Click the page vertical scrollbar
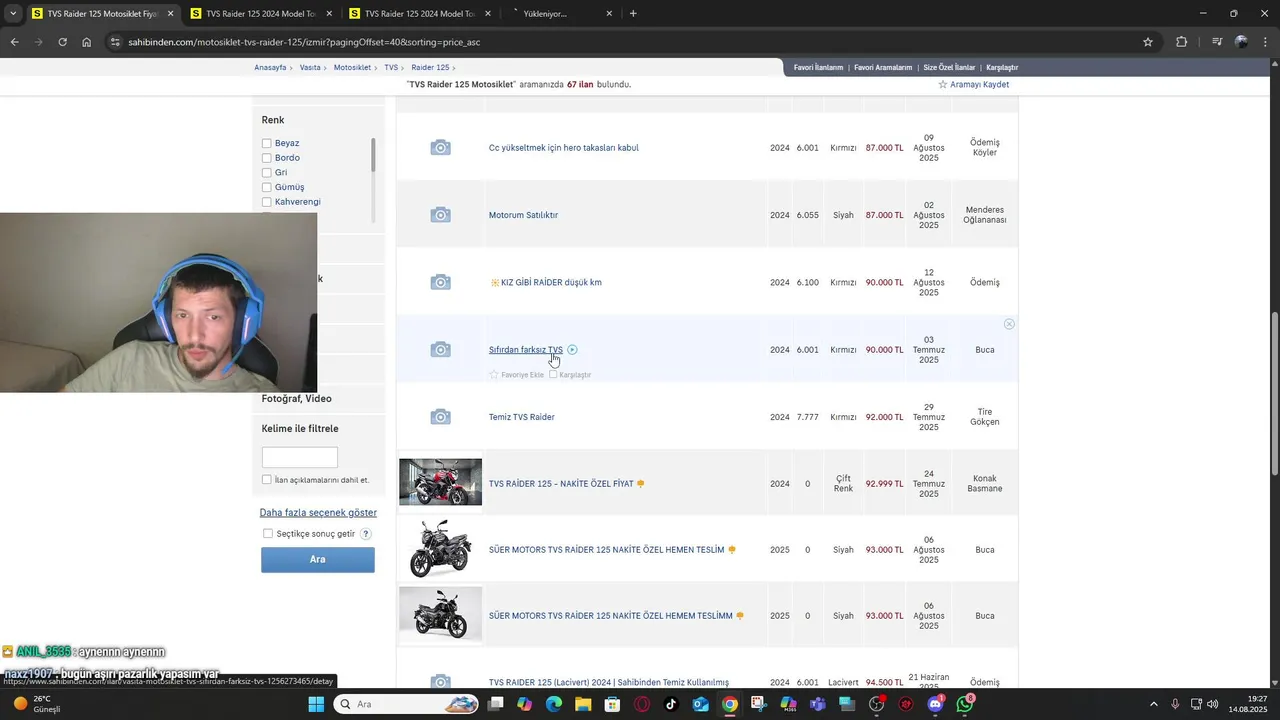Viewport: 1280px width, 720px height. (1274, 394)
